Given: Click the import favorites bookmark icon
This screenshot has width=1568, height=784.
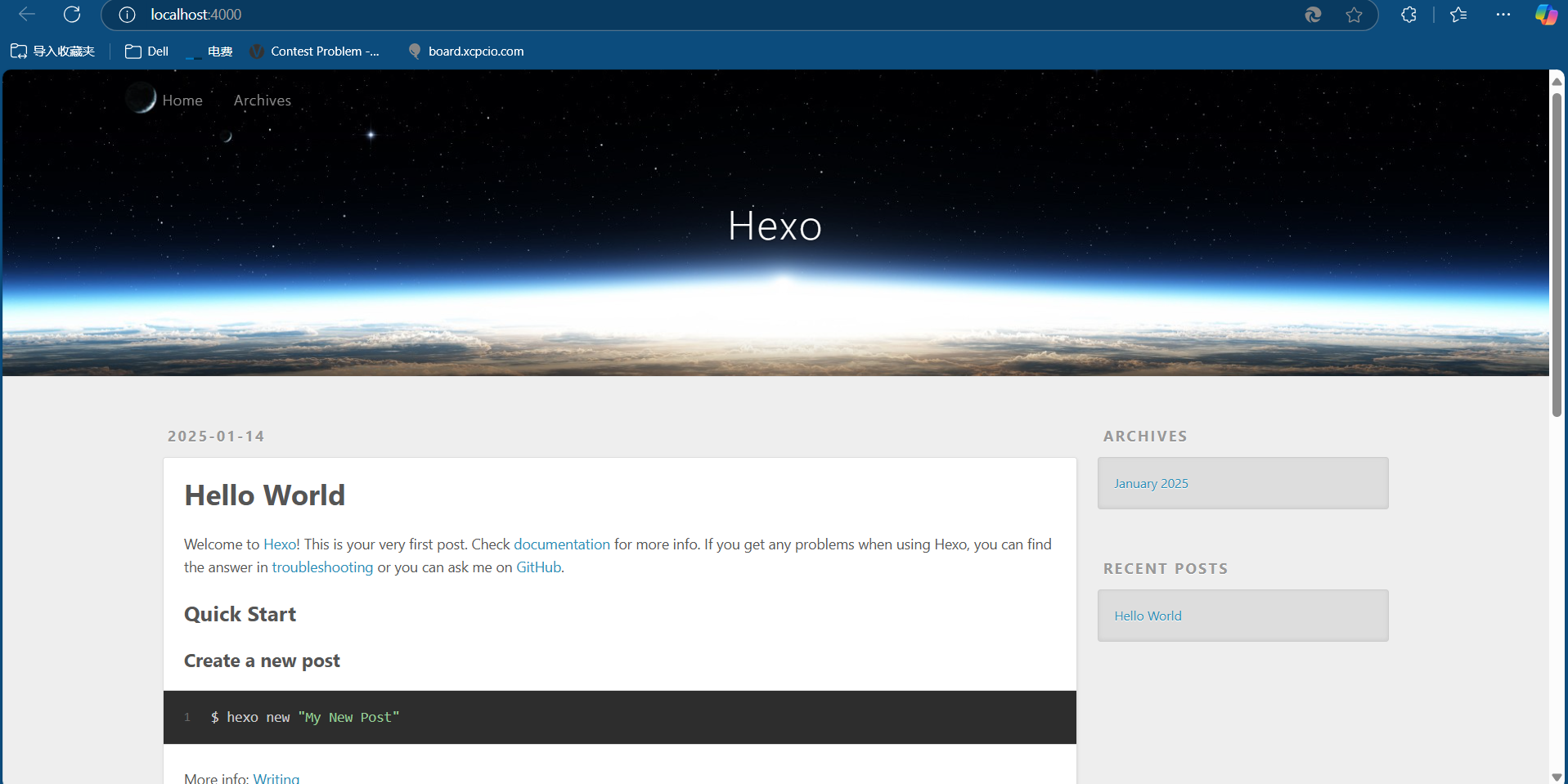Looking at the screenshot, I should coord(52,52).
